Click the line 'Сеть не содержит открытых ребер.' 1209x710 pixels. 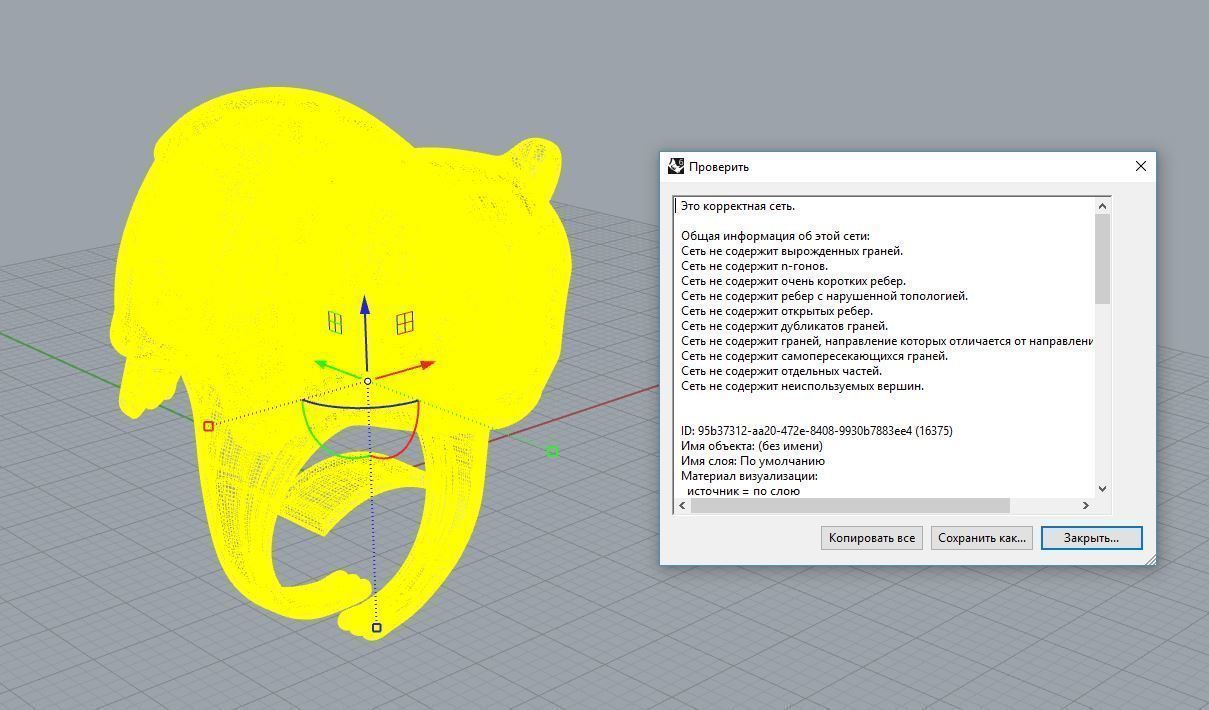[777, 311]
